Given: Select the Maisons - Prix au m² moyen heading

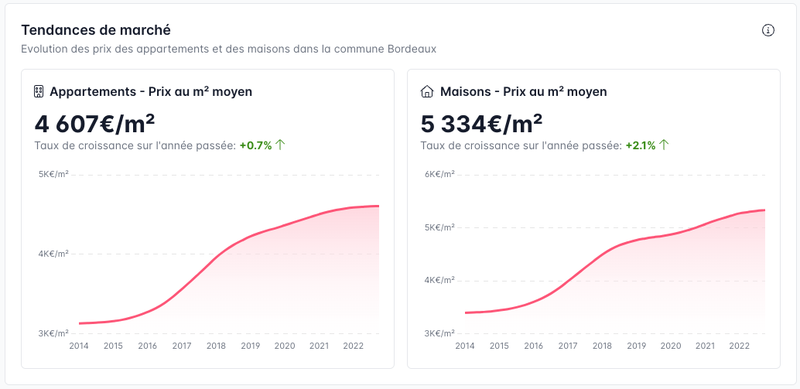Looking at the screenshot, I should point(523,92).
